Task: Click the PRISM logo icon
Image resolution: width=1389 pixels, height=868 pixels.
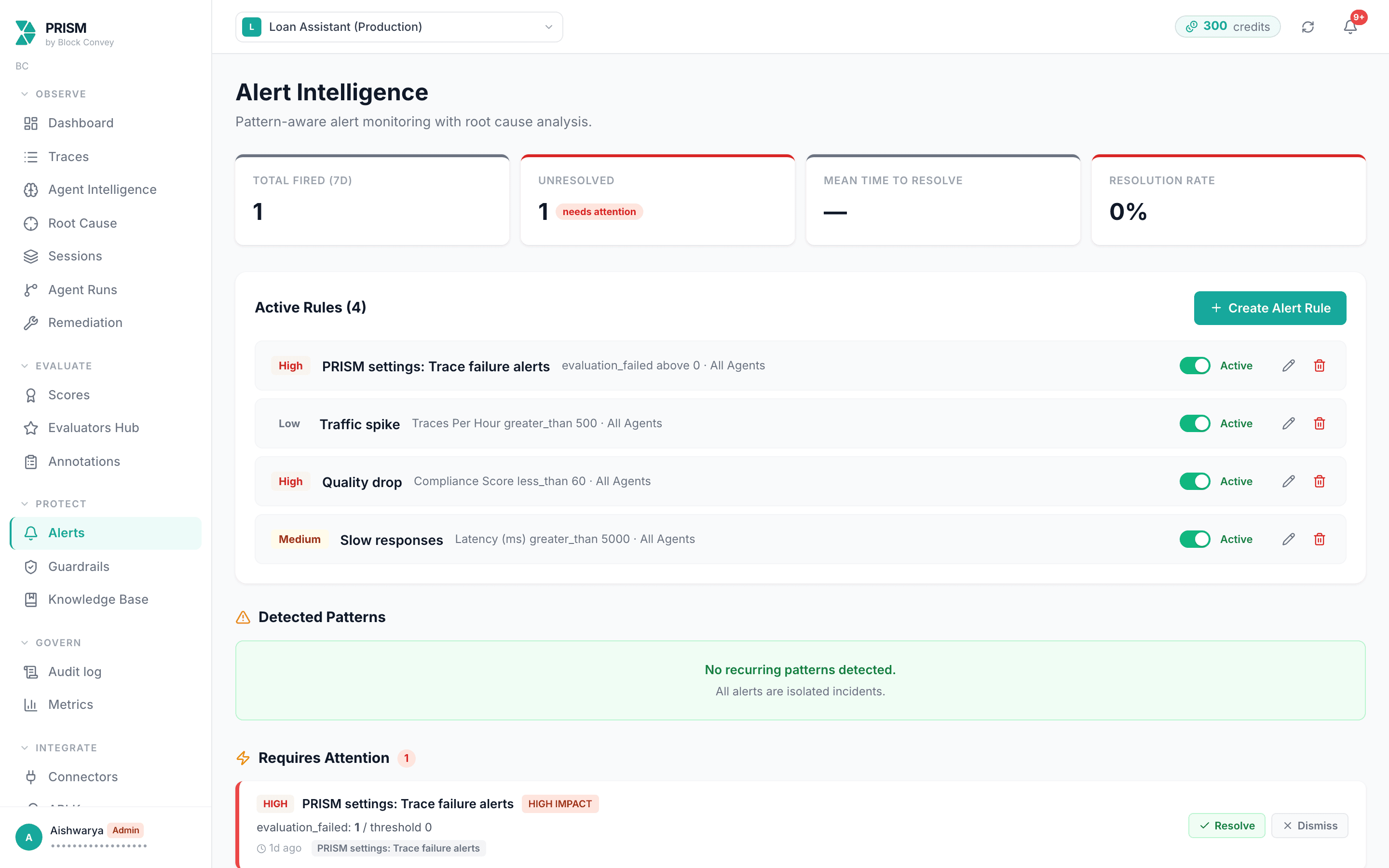Action: click(25, 33)
